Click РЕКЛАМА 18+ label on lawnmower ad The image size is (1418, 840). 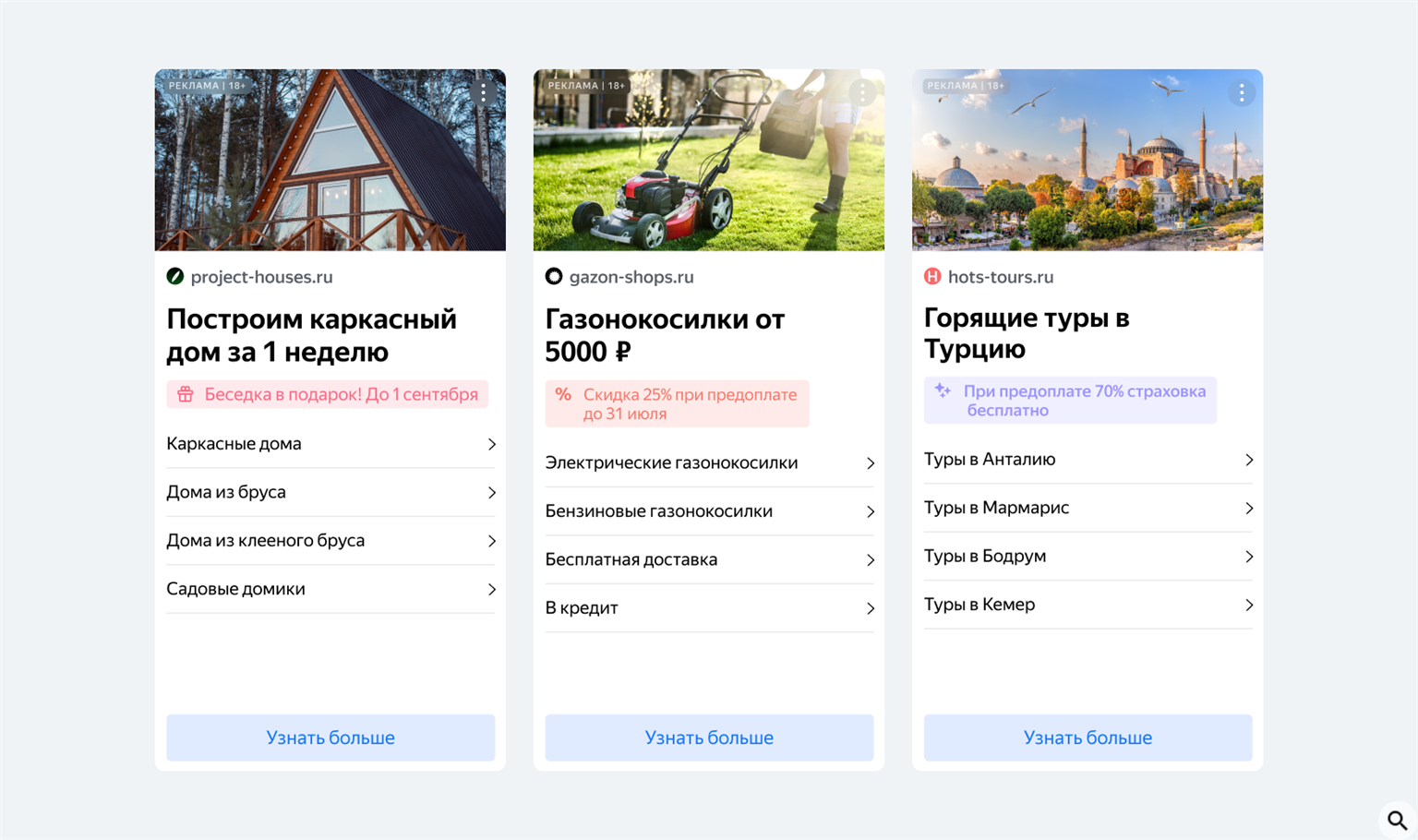point(586,86)
